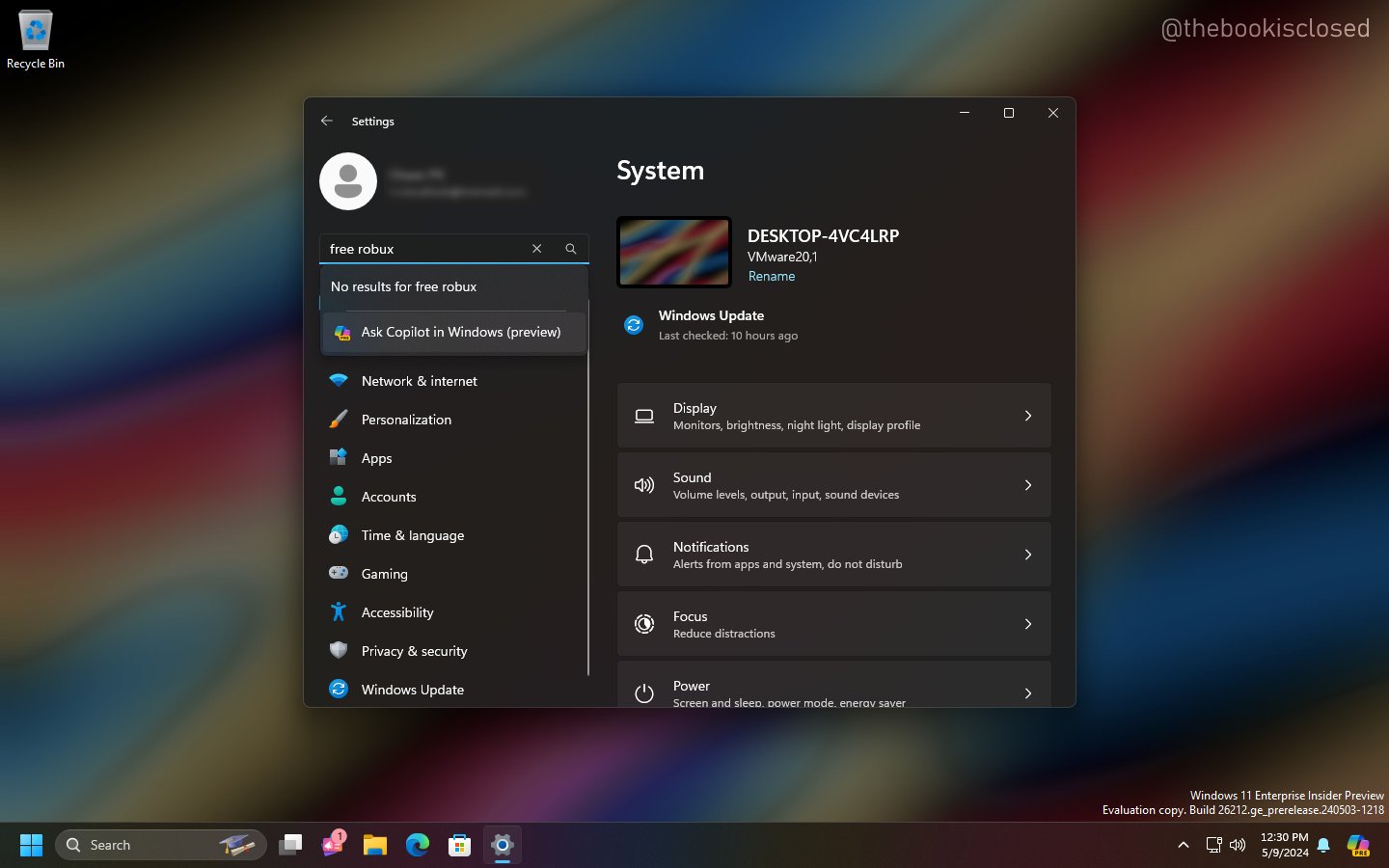The height and width of the screenshot is (868, 1389).
Task: Open Accessibility settings icon
Action: tap(339, 612)
